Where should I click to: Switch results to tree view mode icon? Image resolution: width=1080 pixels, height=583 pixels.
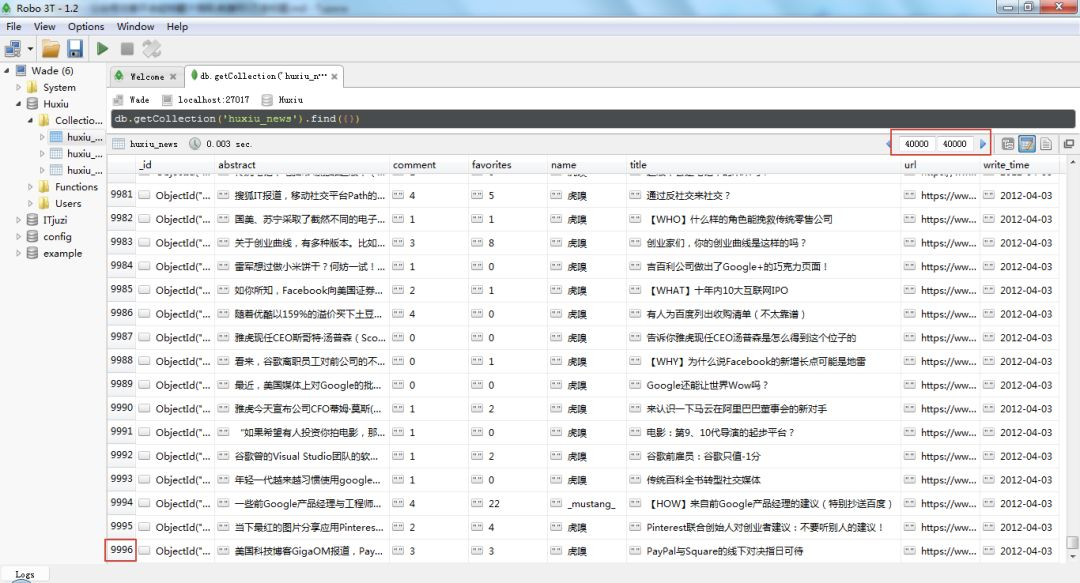[x=1008, y=144]
